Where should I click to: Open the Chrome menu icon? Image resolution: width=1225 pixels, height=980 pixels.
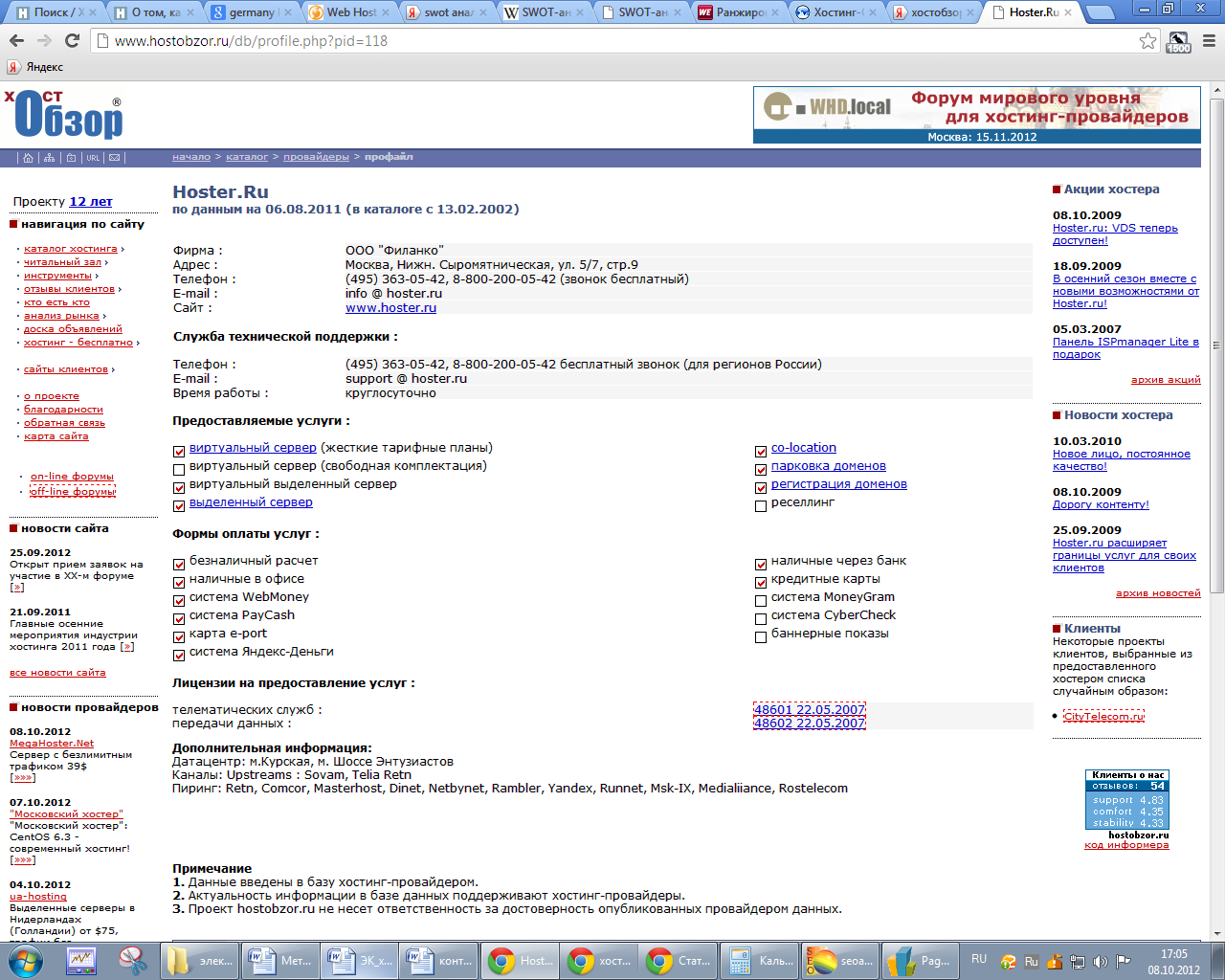click(x=1208, y=41)
